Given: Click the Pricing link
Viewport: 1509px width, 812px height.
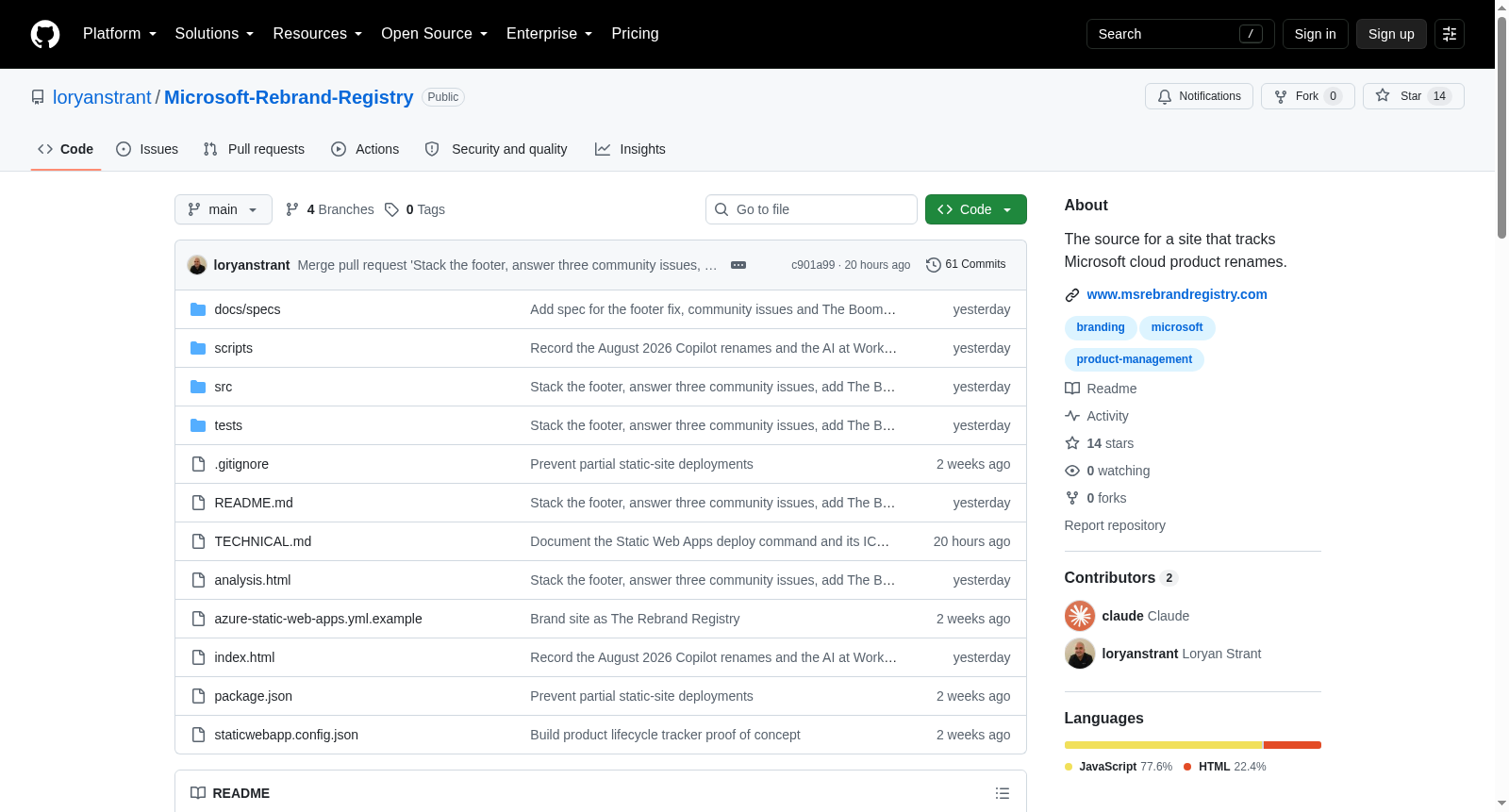Looking at the screenshot, I should click(635, 34).
